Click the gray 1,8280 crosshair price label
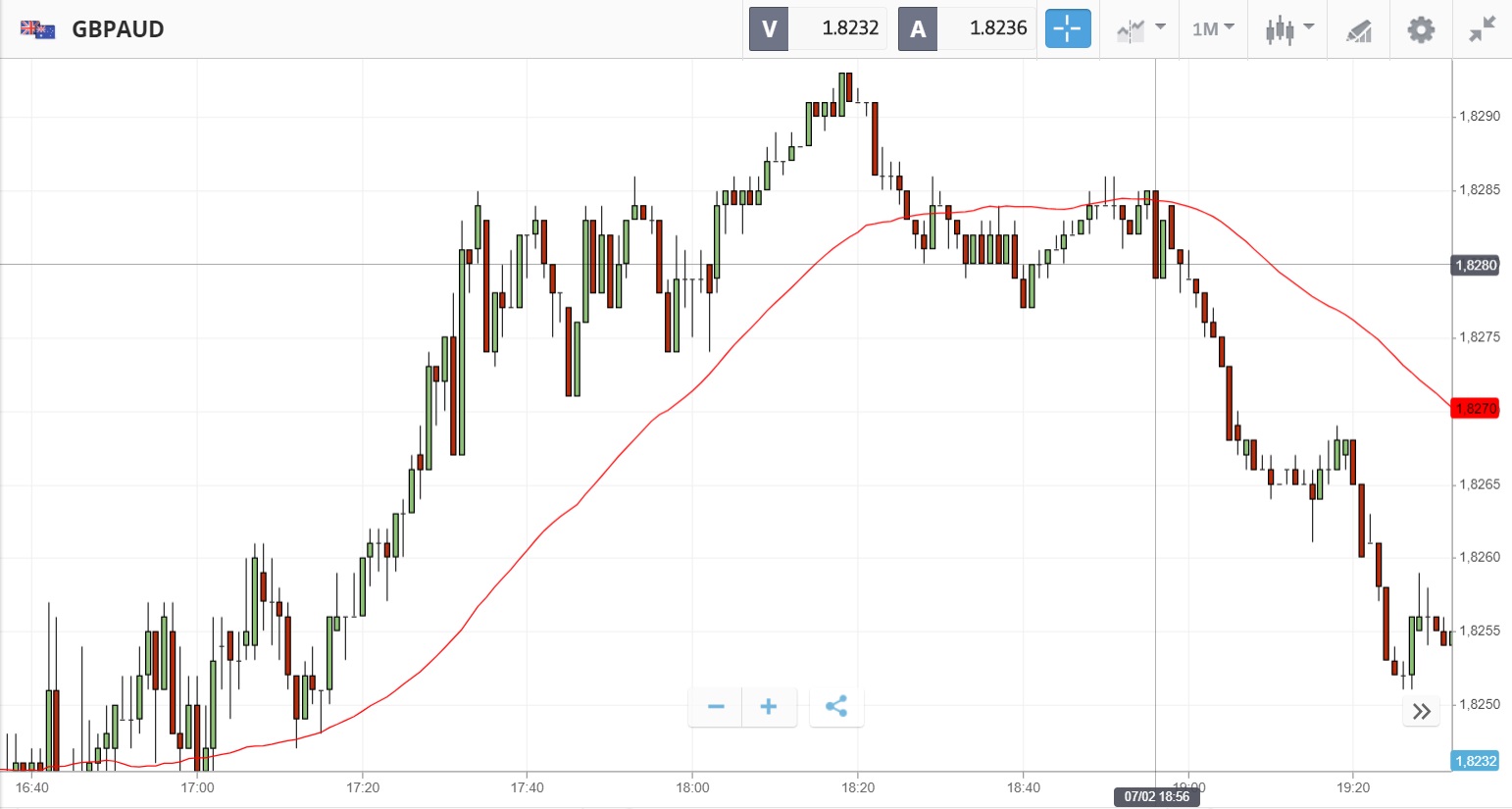The width and height of the screenshot is (1512, 809). [1475, 265]
